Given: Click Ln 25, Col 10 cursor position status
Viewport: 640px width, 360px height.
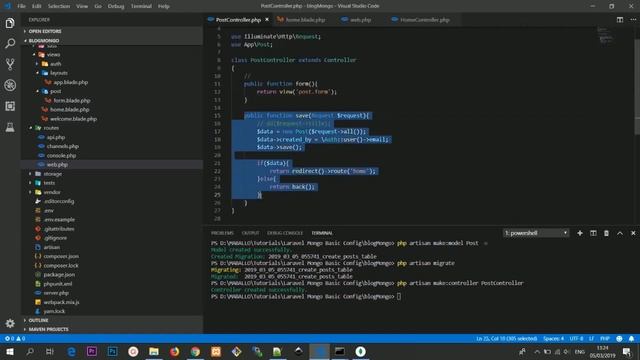Looking at the screenshot, I should (507, 339).
